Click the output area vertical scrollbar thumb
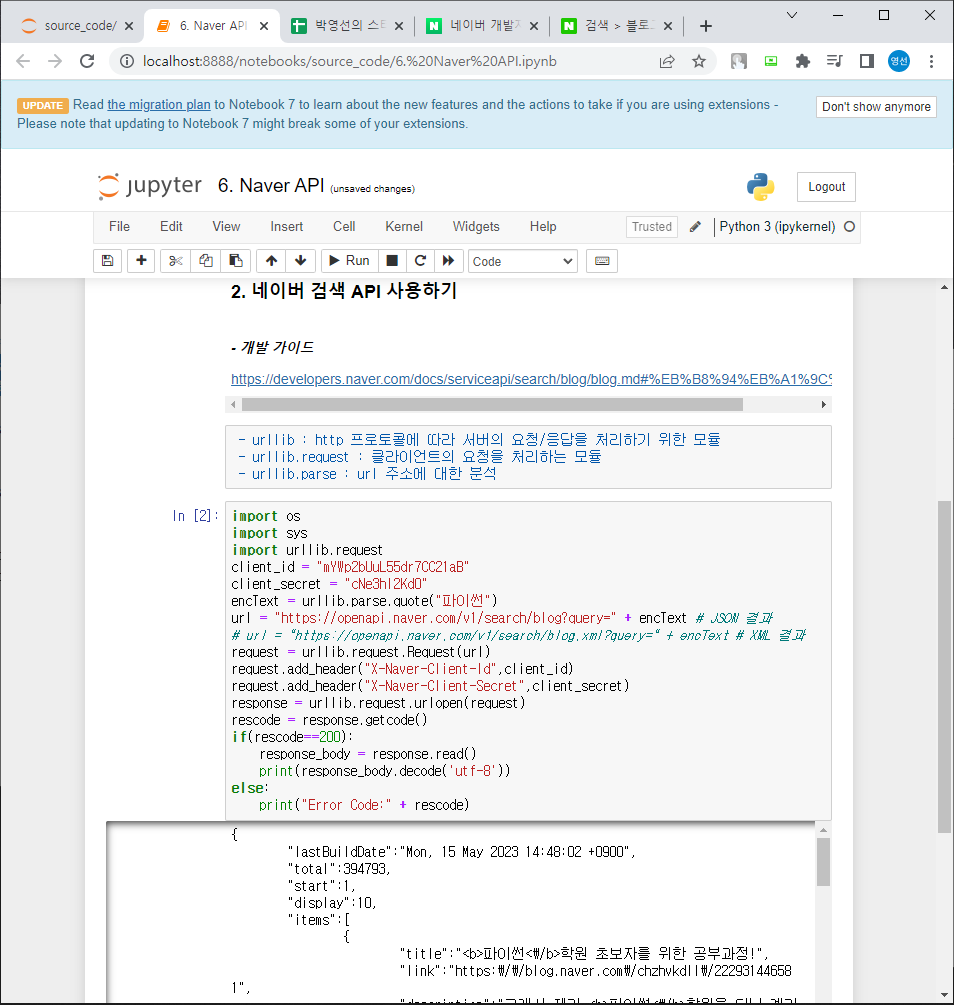This screenshot has height=1005, width=954. pos(823,861)
